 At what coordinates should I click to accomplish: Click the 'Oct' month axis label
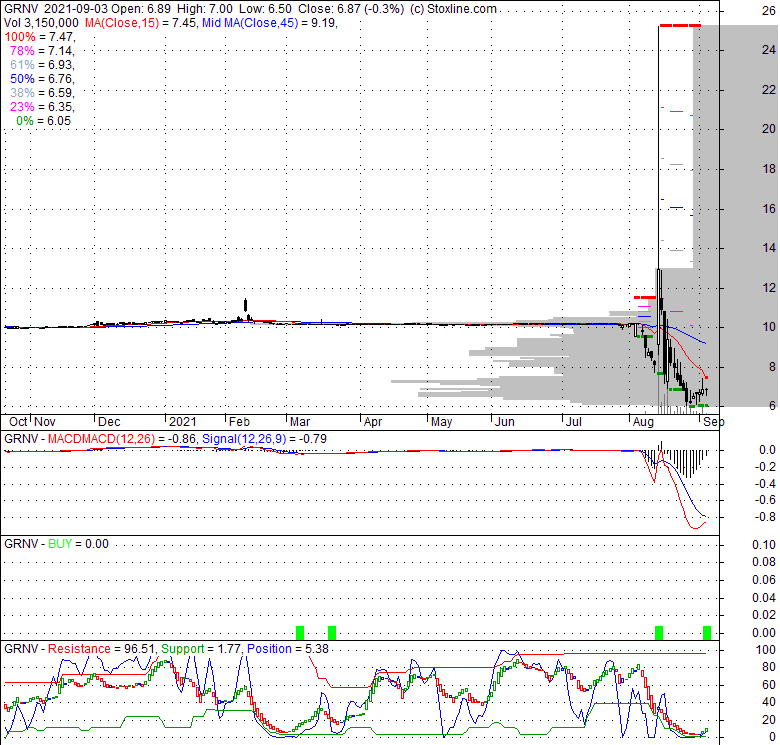[18, 422]
